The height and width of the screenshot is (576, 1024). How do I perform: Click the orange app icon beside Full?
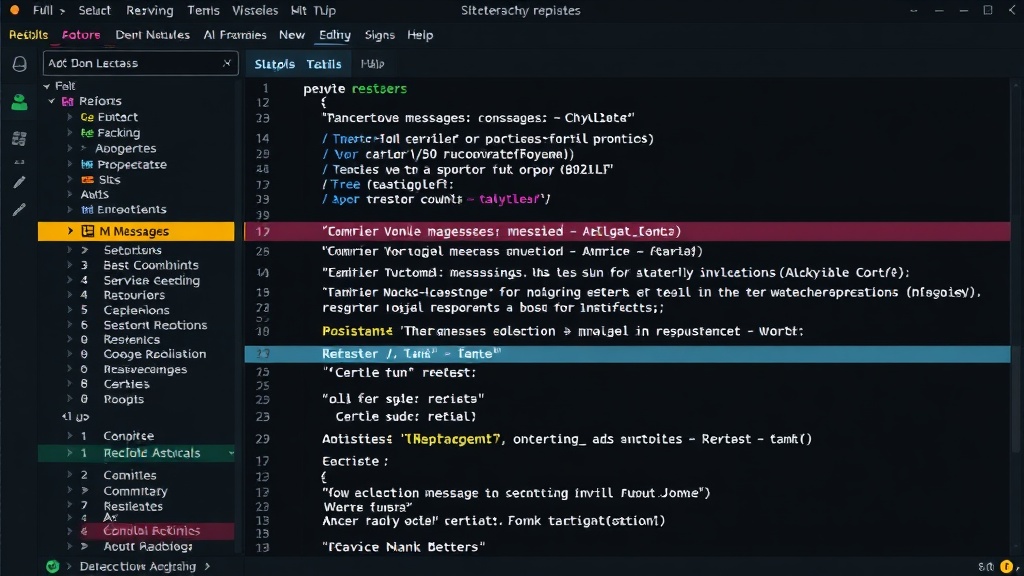coord(14,10)
